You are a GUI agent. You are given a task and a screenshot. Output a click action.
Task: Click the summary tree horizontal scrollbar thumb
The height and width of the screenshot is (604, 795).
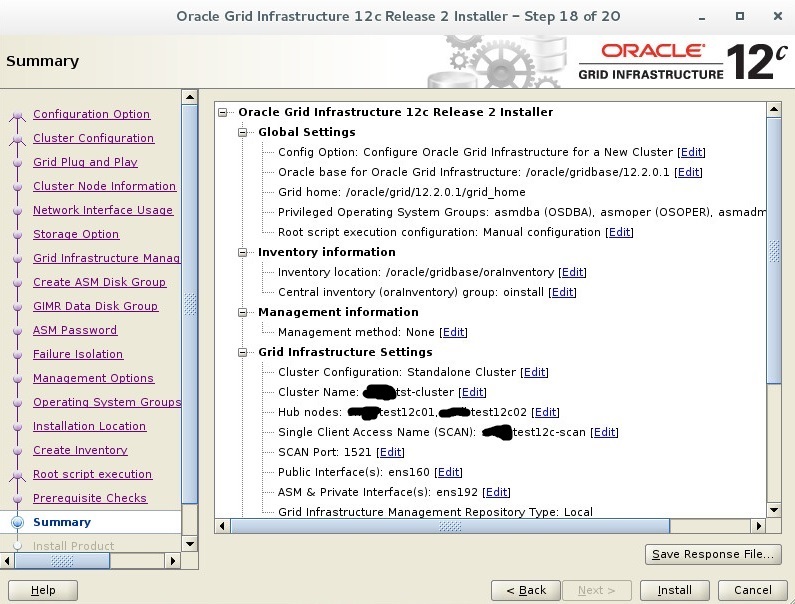450,526
